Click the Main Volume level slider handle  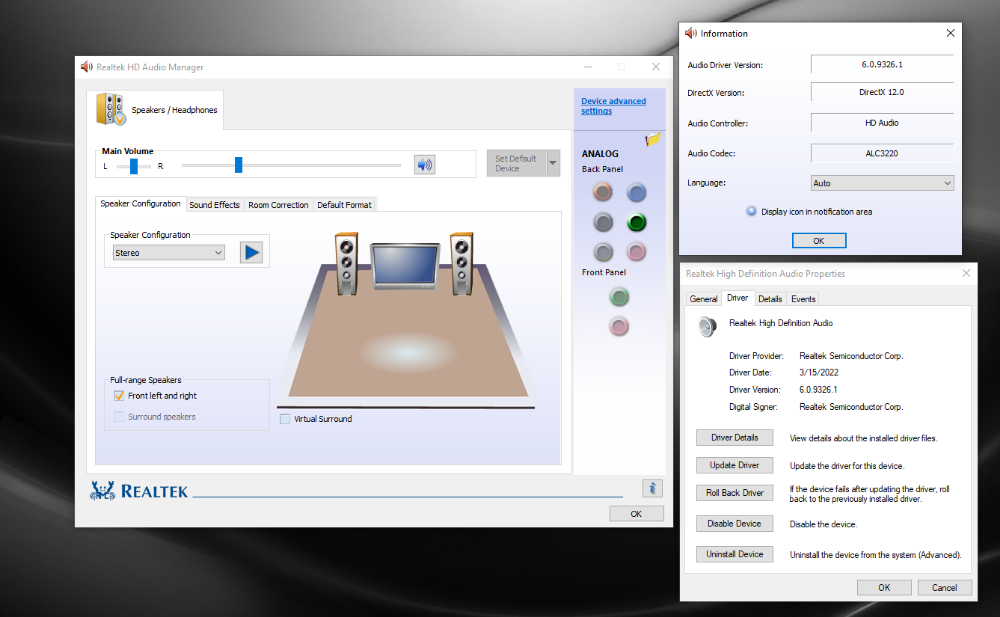click(x=238, y=165)
